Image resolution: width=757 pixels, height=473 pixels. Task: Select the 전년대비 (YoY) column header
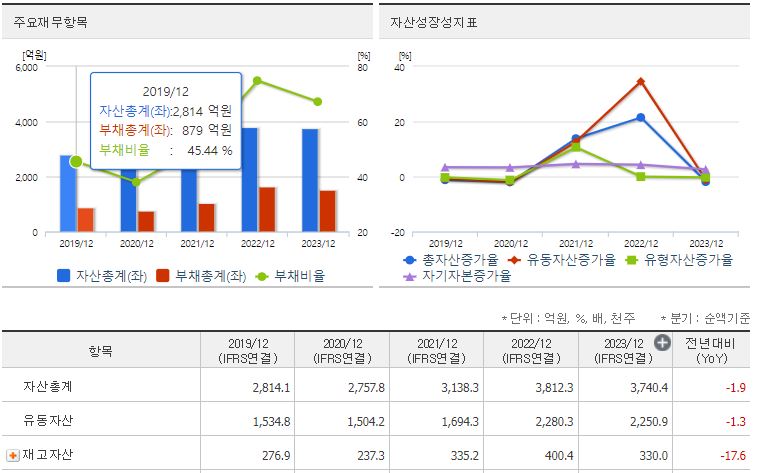[711, 350]
